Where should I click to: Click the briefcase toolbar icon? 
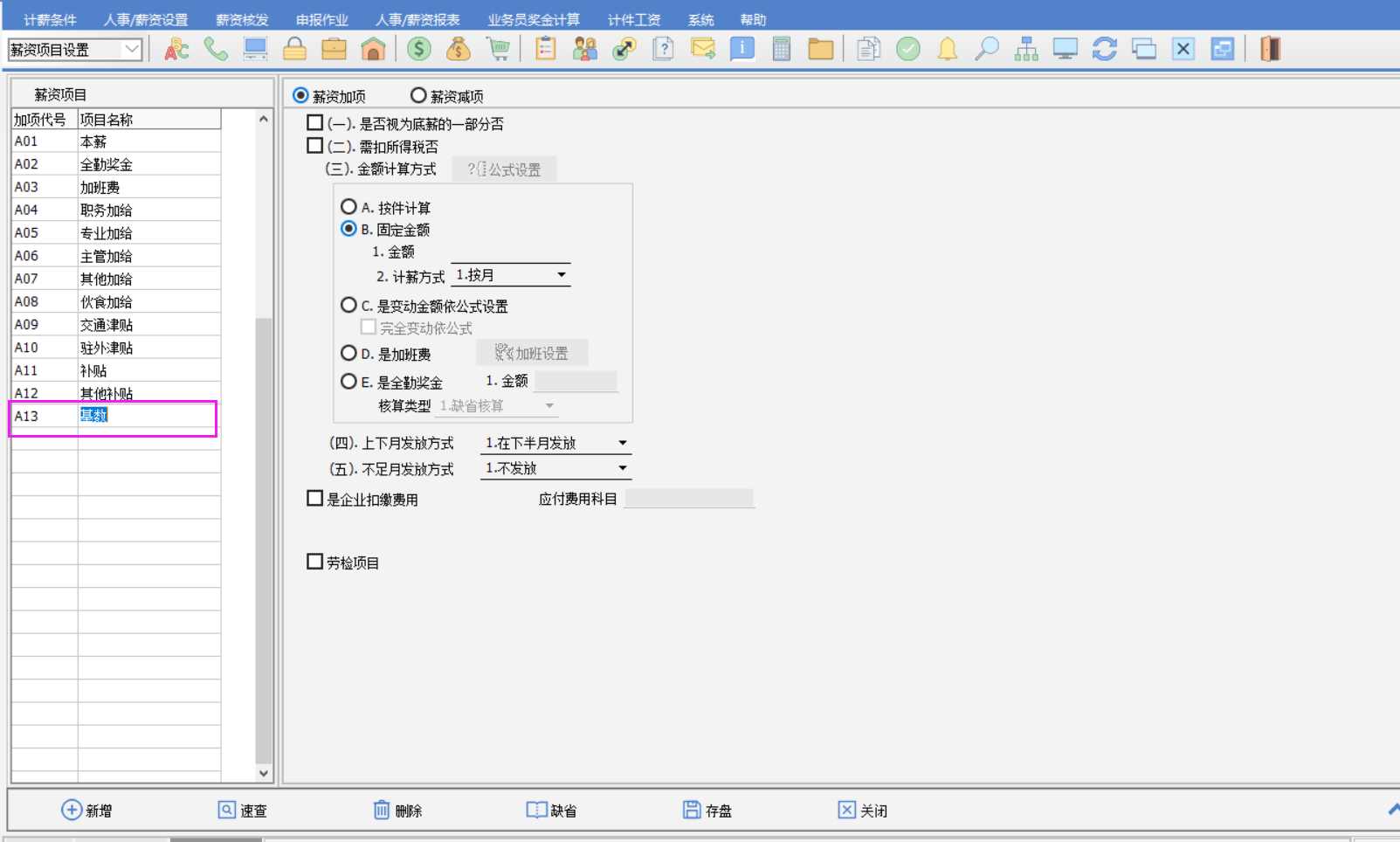[x=334, y=49]
